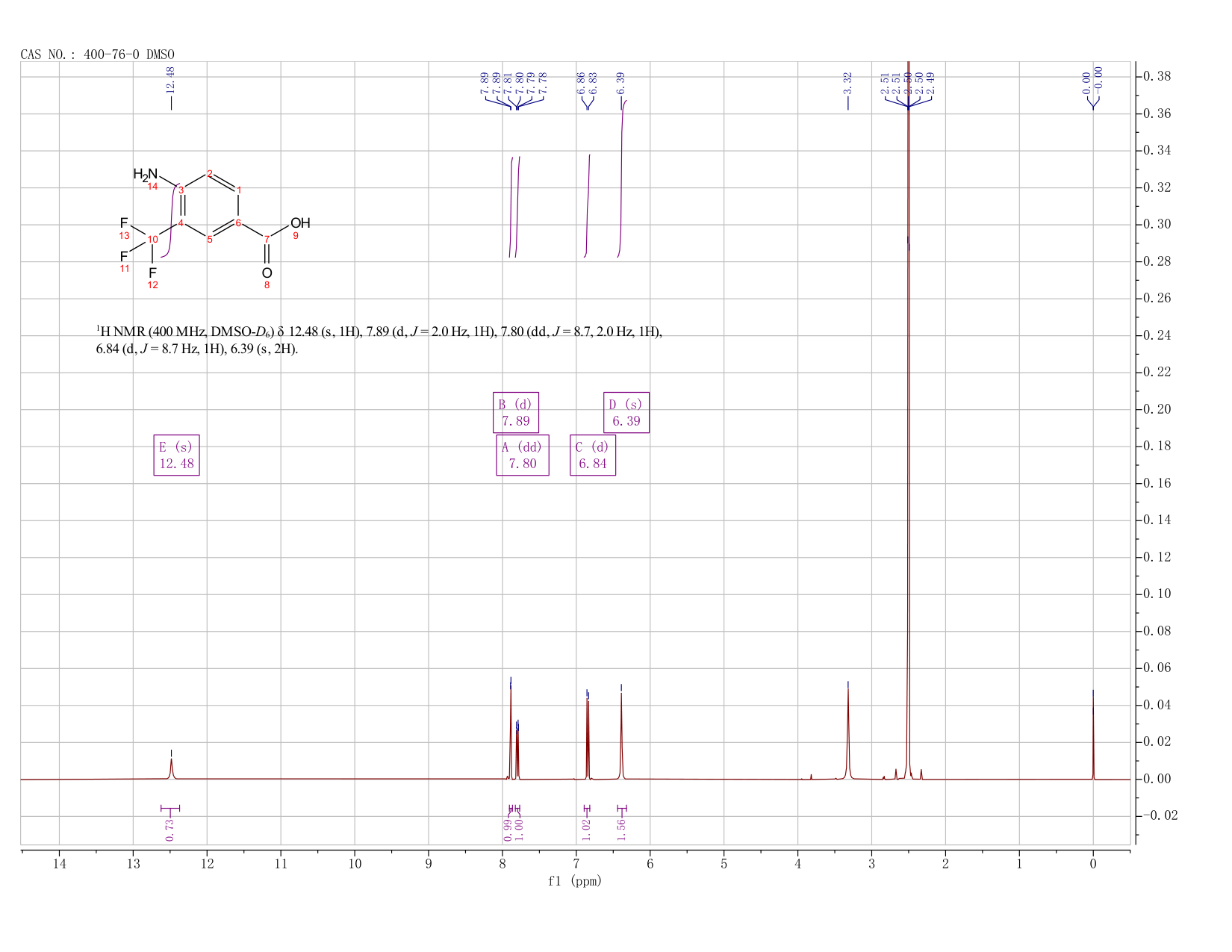Click the 7.78 peak label at top
Screen dimensions: 1232x952
coord(544,83)
